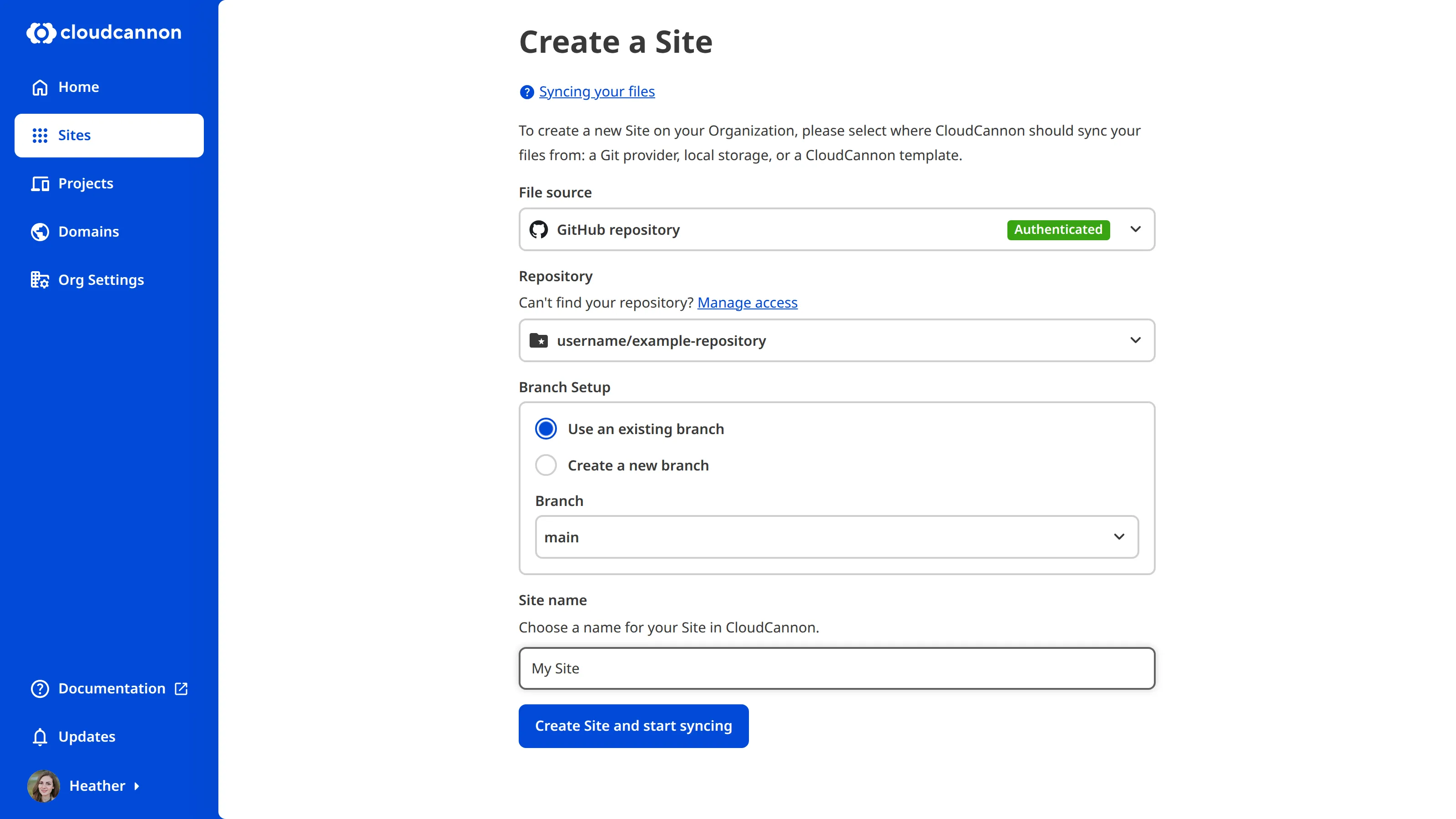The image size is (1456, 819).
Task: Click the Updates bell icon
Action: click(40, 737)
